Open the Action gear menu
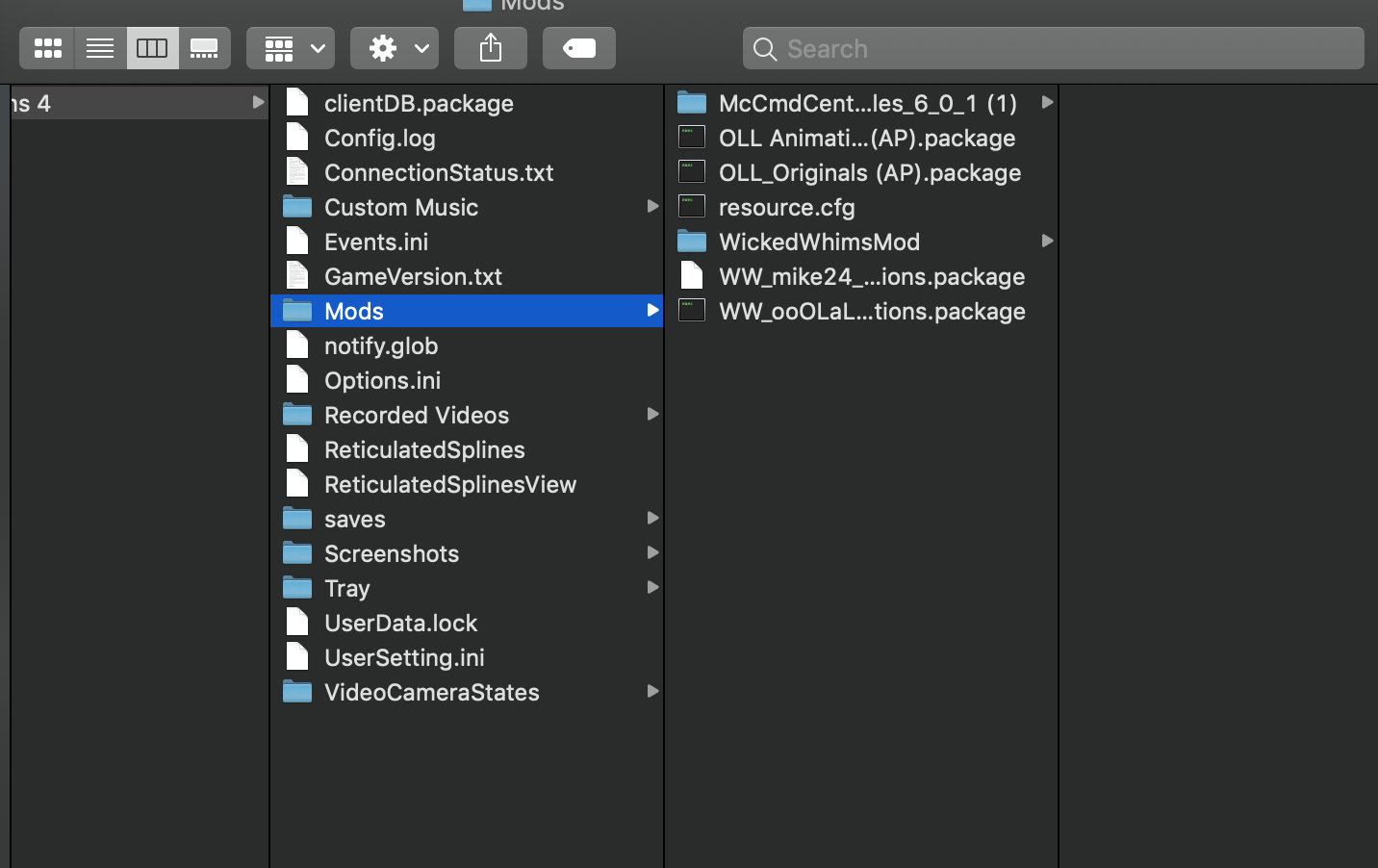Image resolution: width=1378 pixels, height=868 pixels. click(x=394, y=47)
